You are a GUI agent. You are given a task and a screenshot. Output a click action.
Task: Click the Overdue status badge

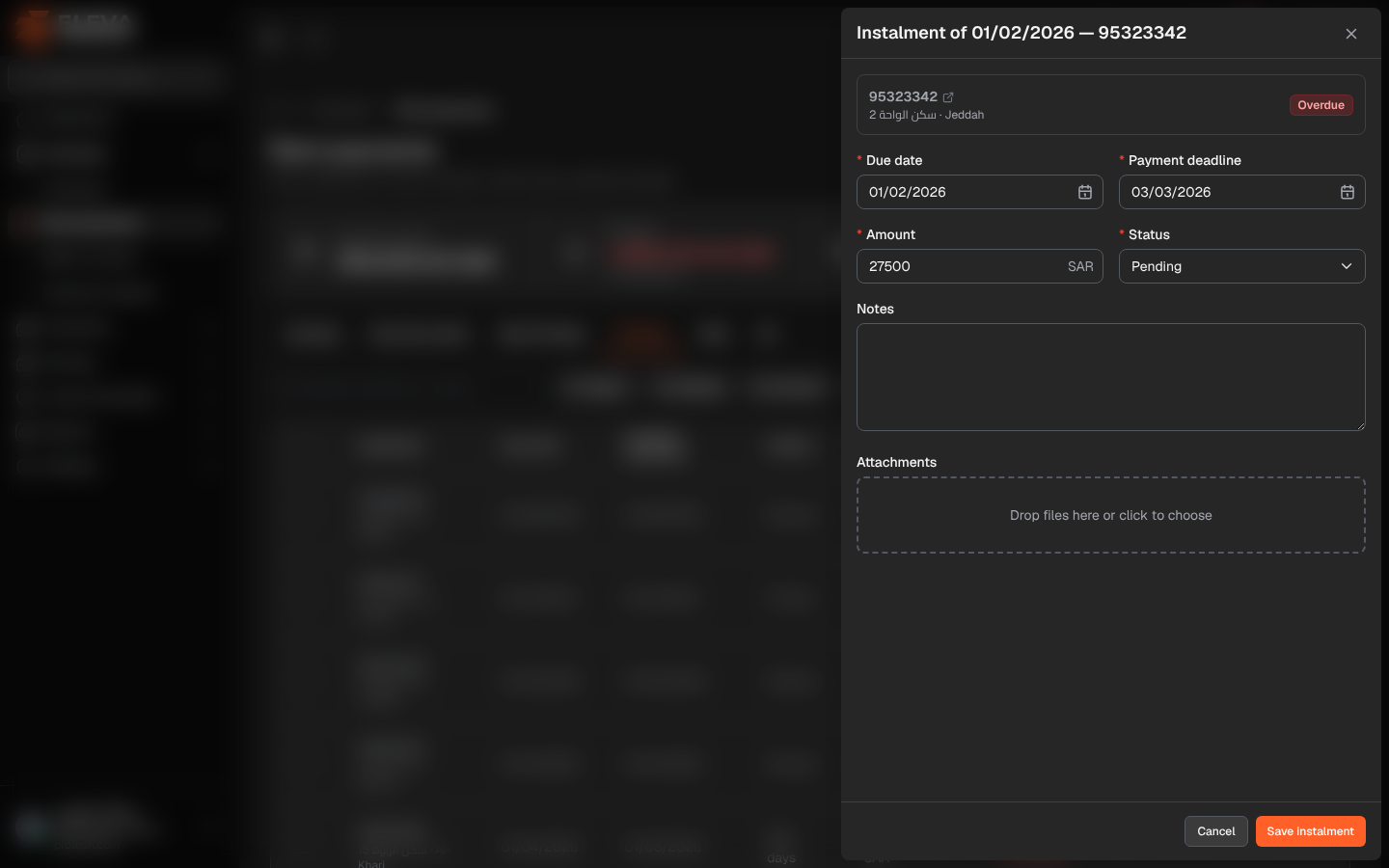coord(1321,105)
